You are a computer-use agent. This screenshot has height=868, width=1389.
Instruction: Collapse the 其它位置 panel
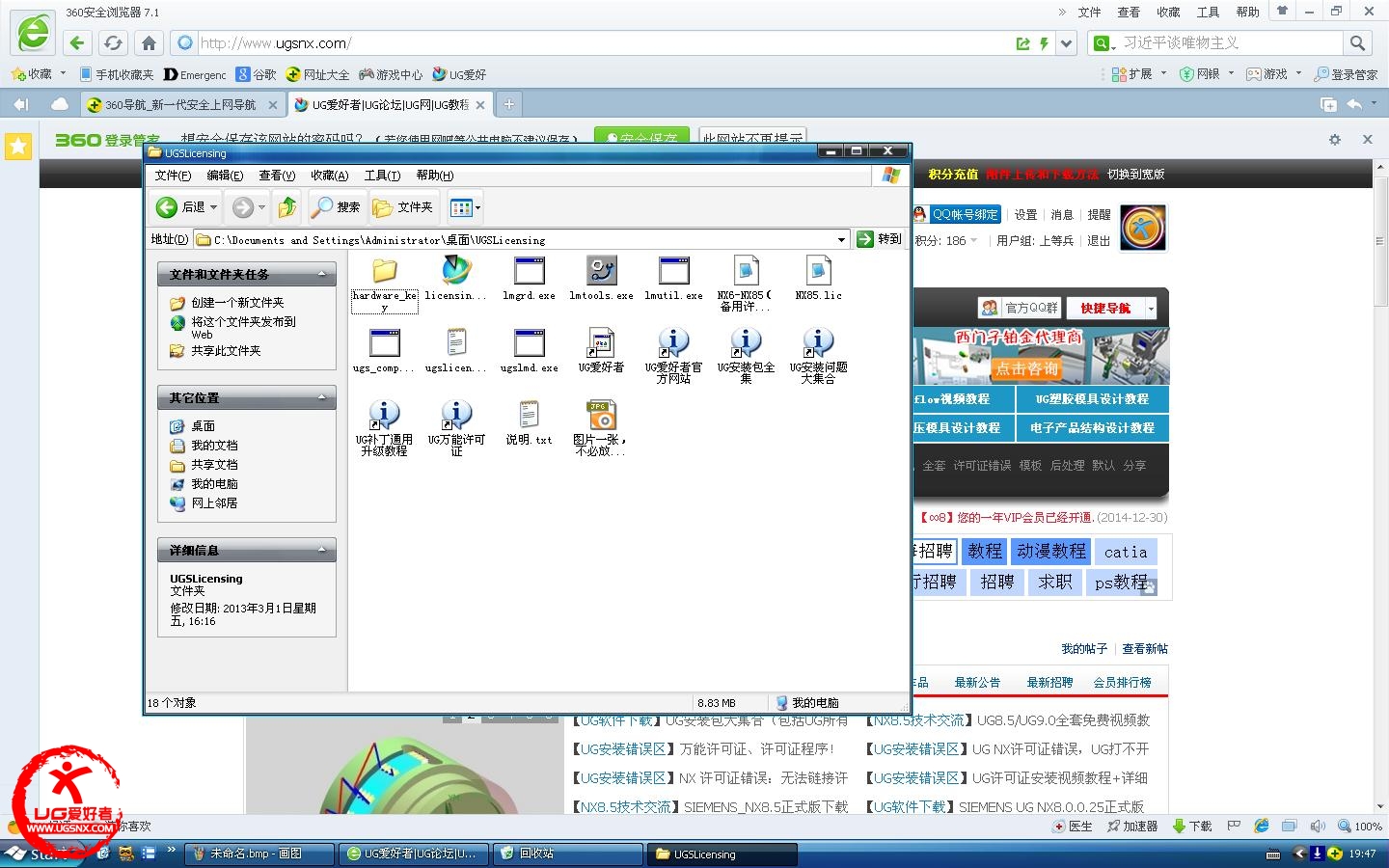(x=323, y=397)
